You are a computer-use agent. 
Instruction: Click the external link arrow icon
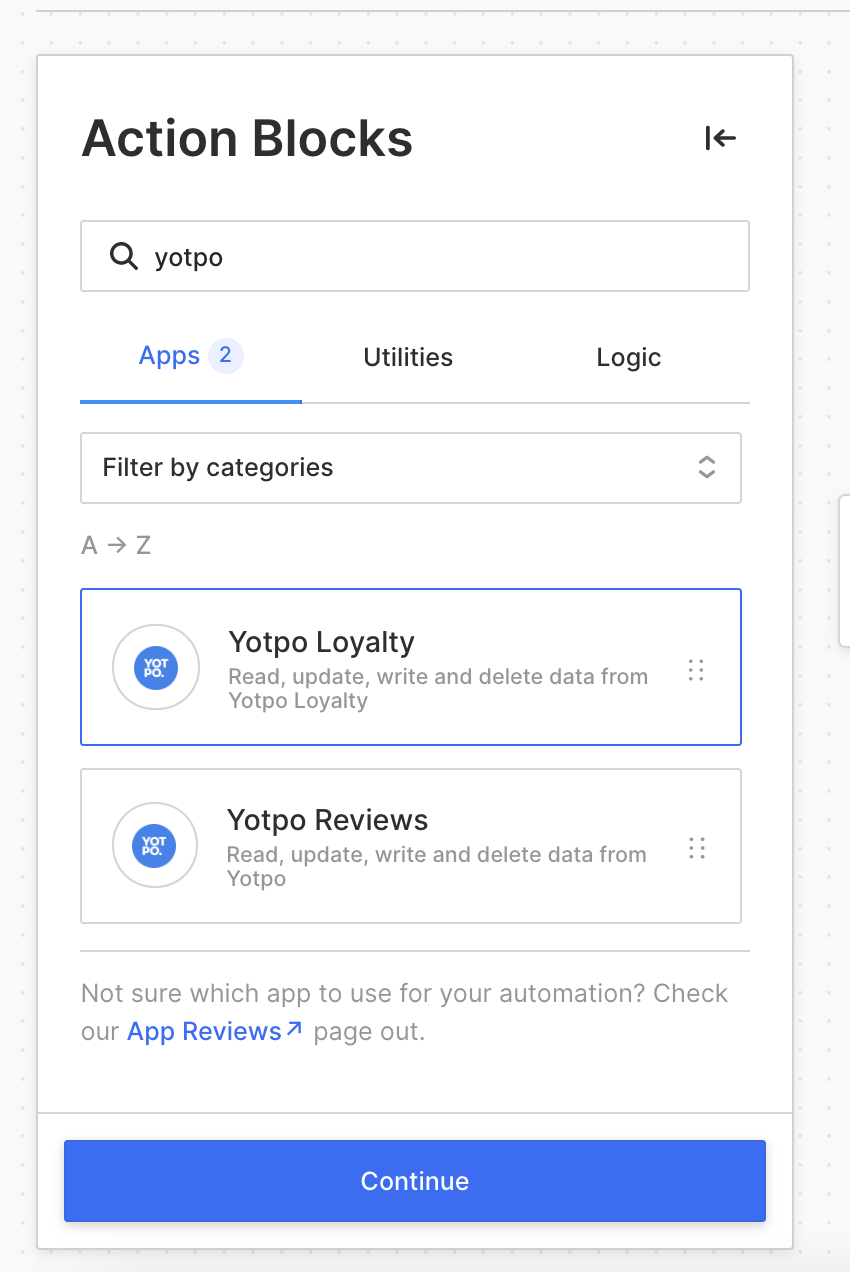coord(294,1029)
